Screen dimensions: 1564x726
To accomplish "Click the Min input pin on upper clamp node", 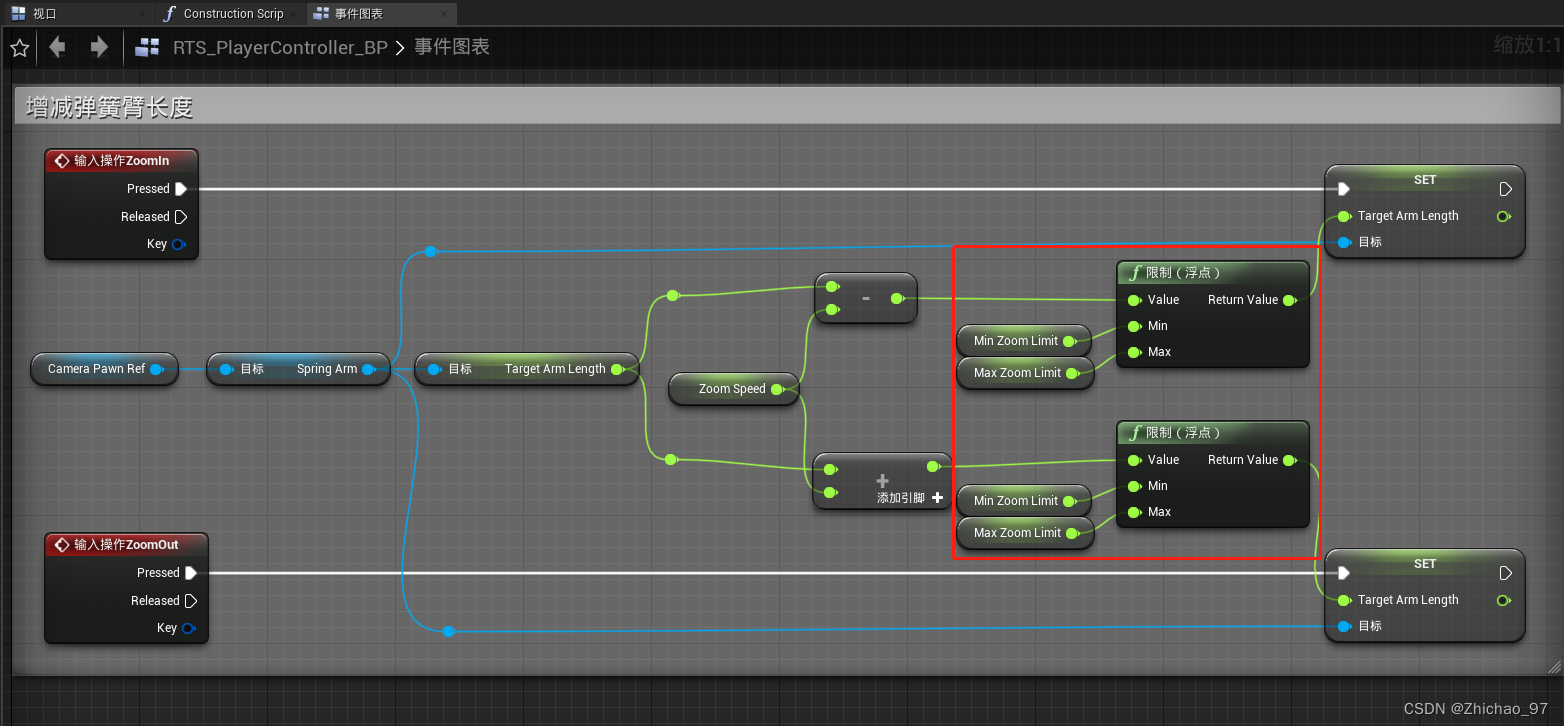I will pyautogui.click(x=1135, y=326).
